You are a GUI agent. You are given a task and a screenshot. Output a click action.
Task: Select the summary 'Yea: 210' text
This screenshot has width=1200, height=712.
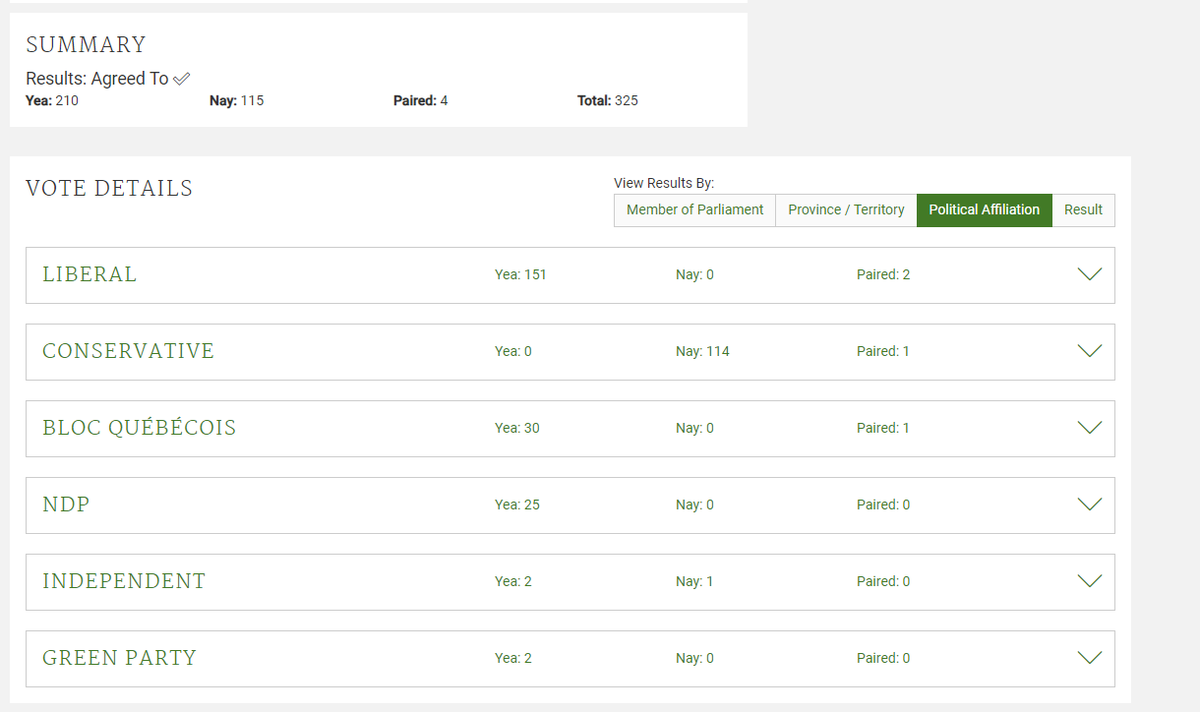pyautogui.click(x=52, y=100)
